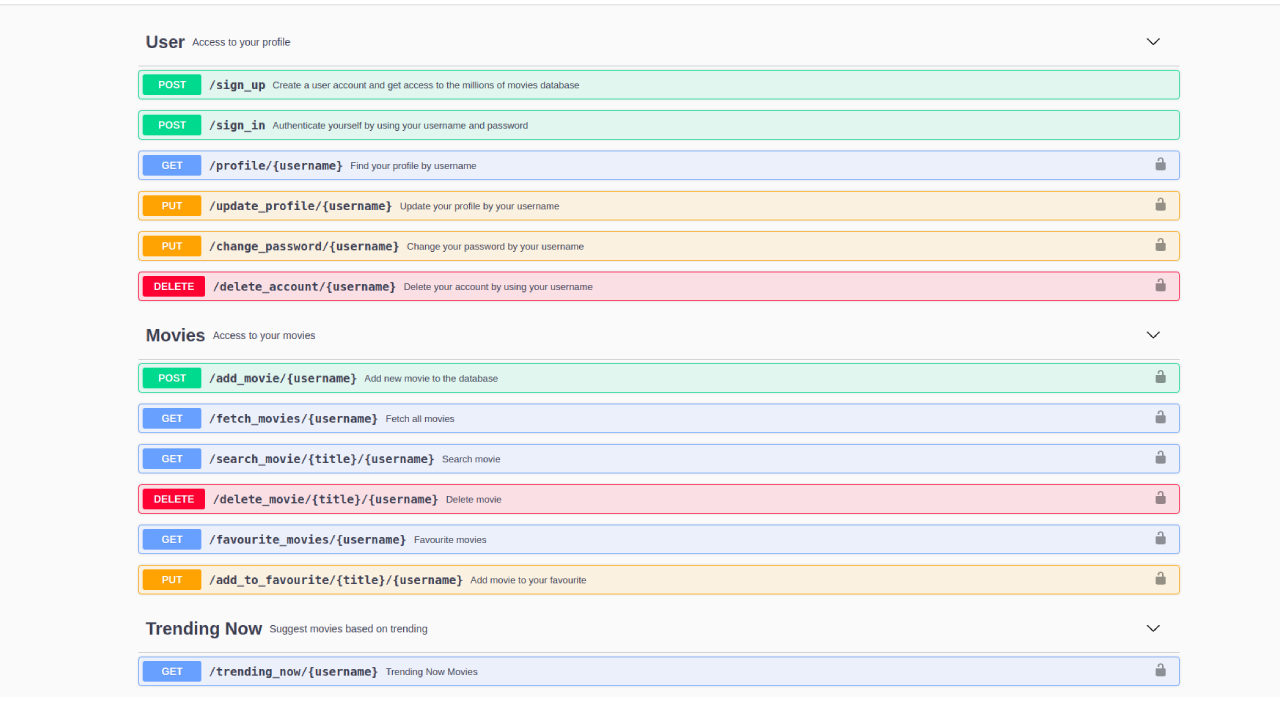Click GET badge of /fetch_movies/{username}
Viewport: 1280px width, 720px height.
point(172,418)
